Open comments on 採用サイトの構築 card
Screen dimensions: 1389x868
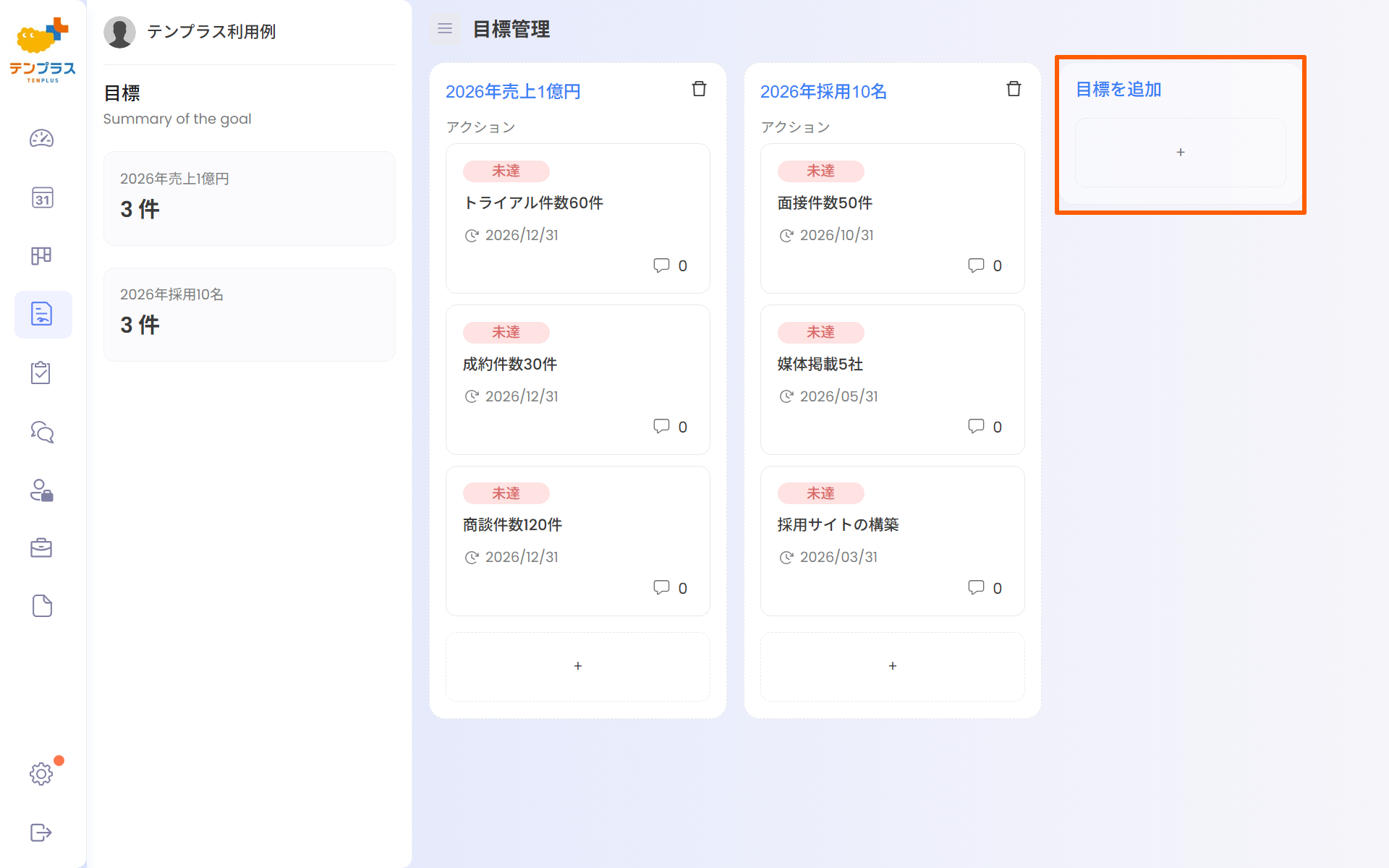point(985,588)
